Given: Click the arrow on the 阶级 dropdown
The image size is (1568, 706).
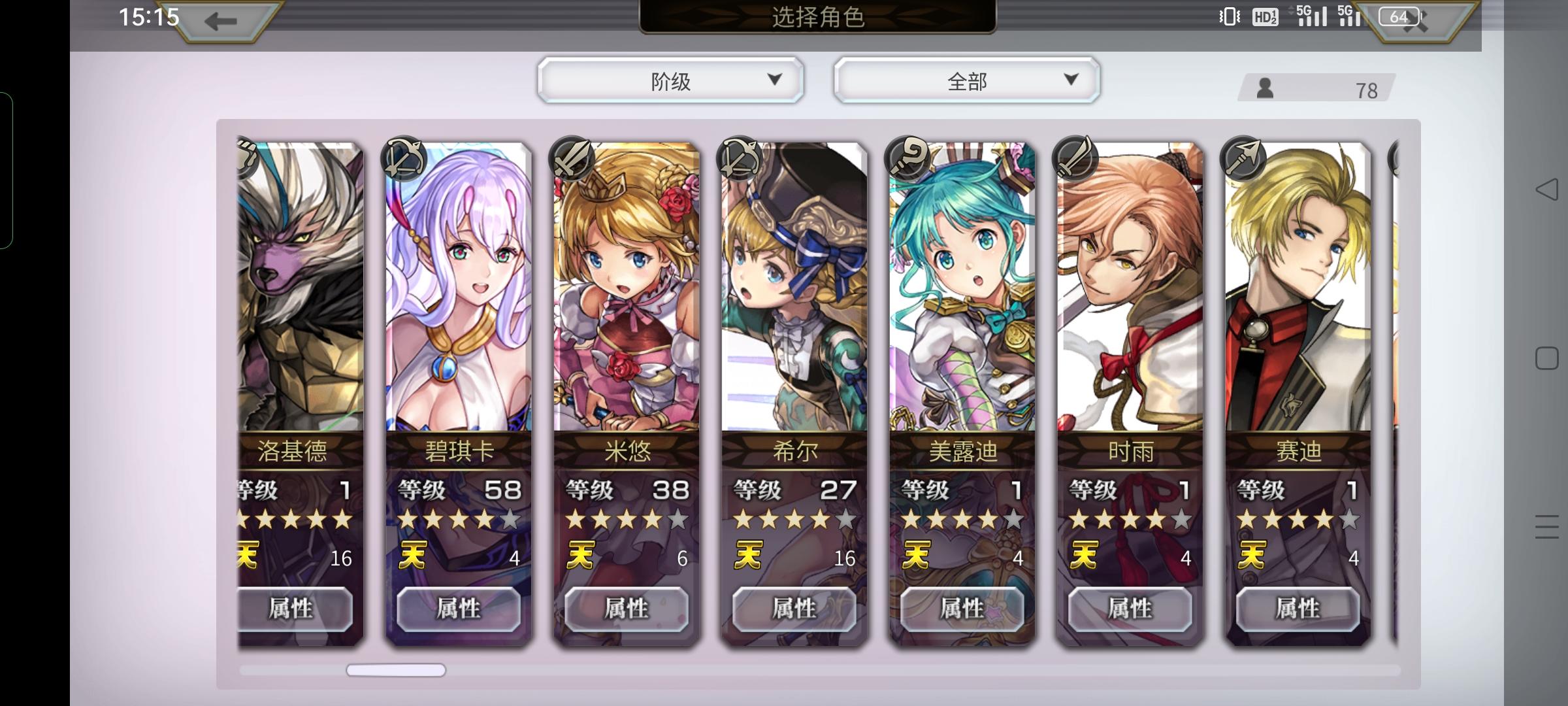Looking at the screenshot, I should (x=775, y=79).
